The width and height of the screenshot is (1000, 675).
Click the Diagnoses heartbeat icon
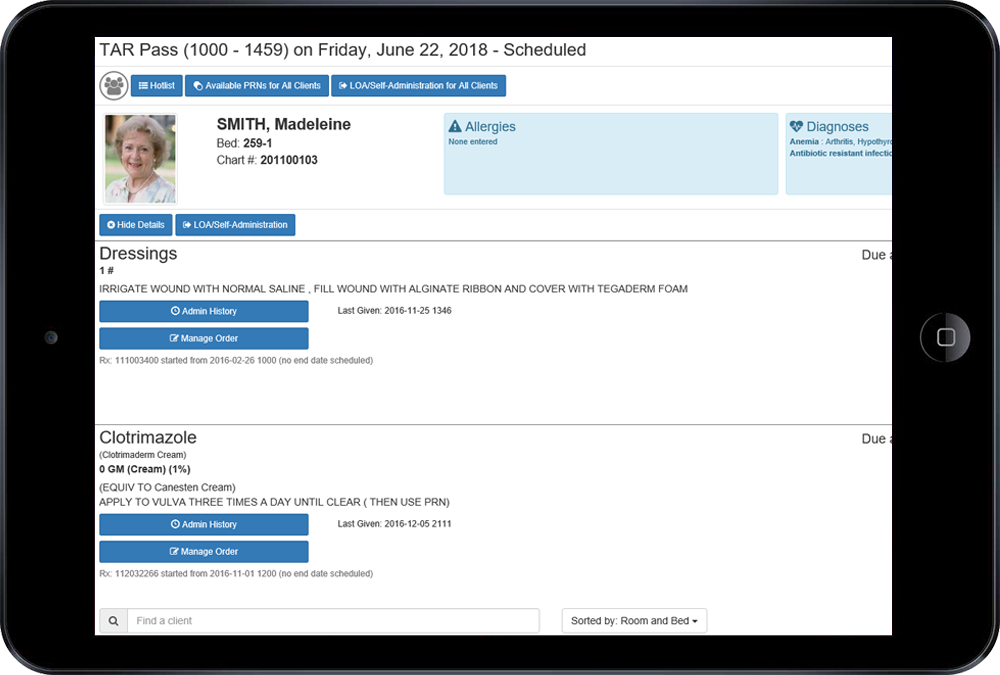(x=796, y=127)
